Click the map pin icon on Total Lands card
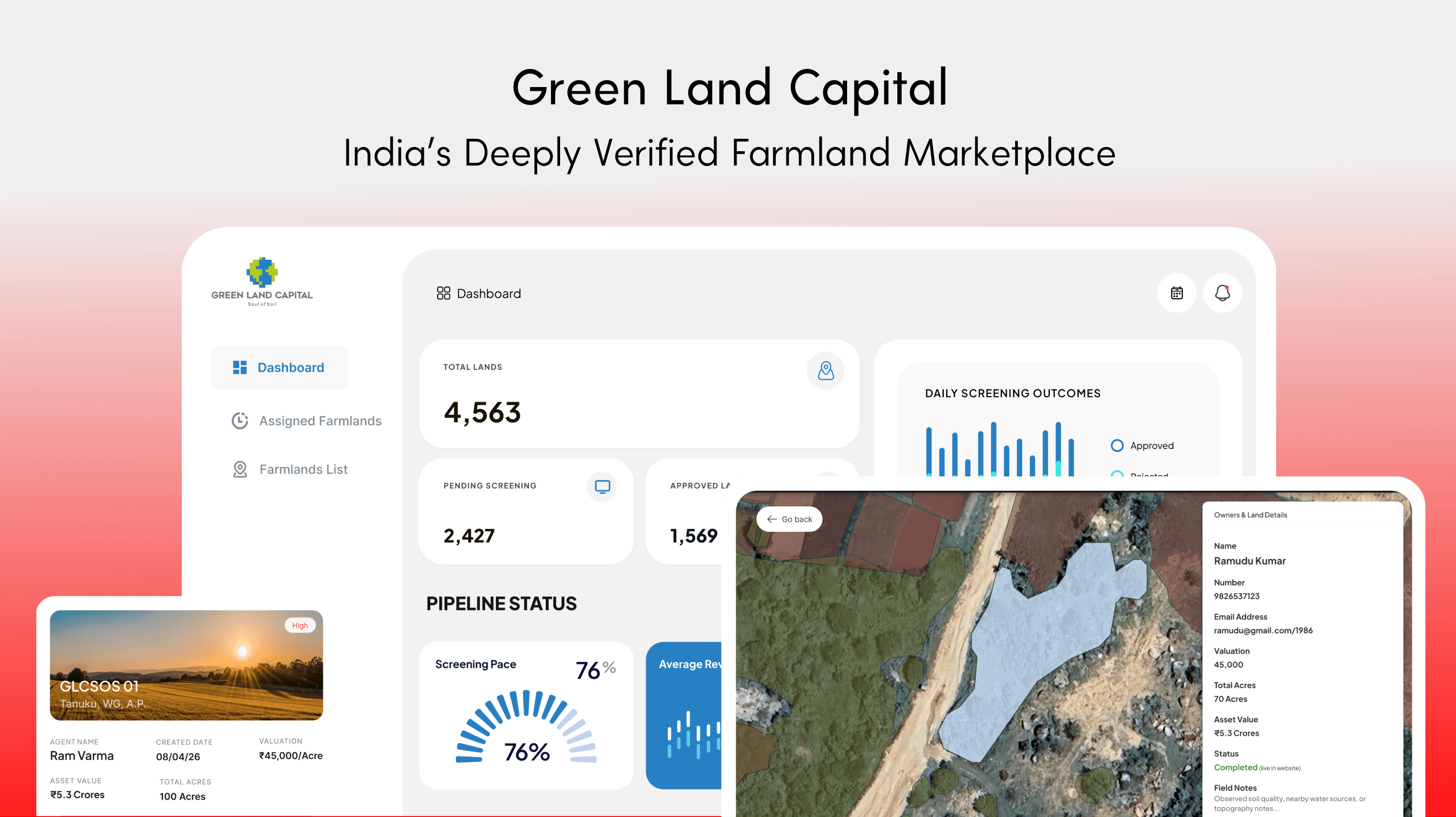Screen dimensions: 1456x817 click(825, 371)
